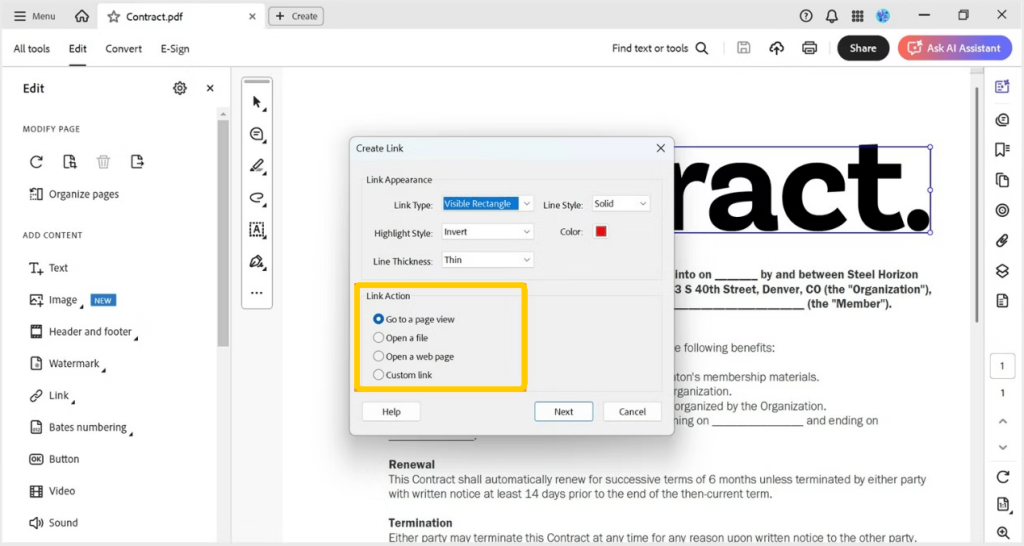
Task: Click the Share button
Action: [x=863, y=48]
